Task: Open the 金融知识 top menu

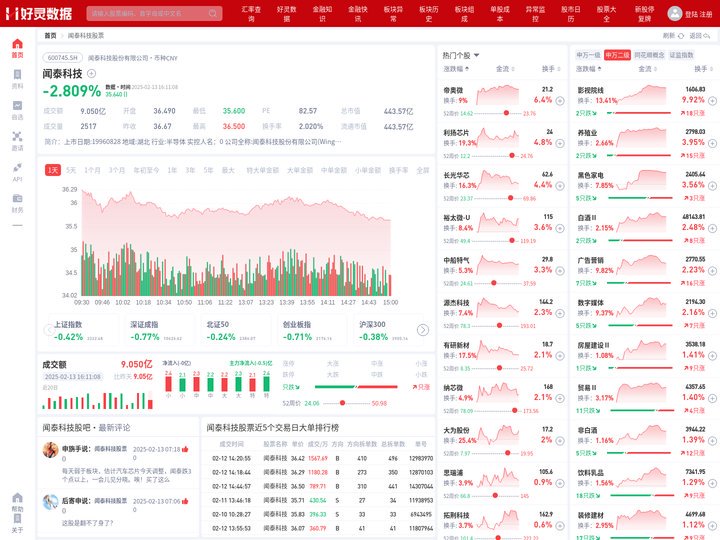Action: 322,14
